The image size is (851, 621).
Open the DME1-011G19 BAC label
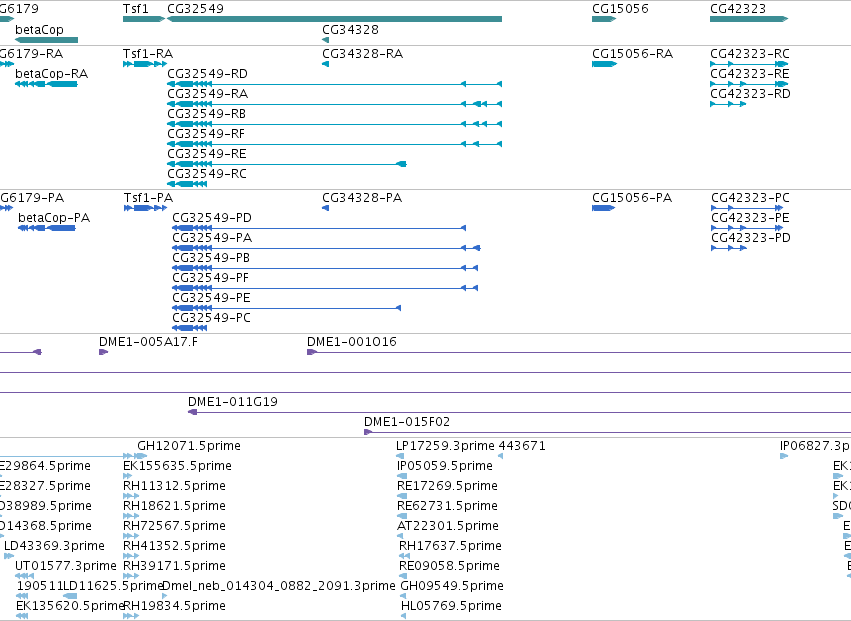(233, 402)
